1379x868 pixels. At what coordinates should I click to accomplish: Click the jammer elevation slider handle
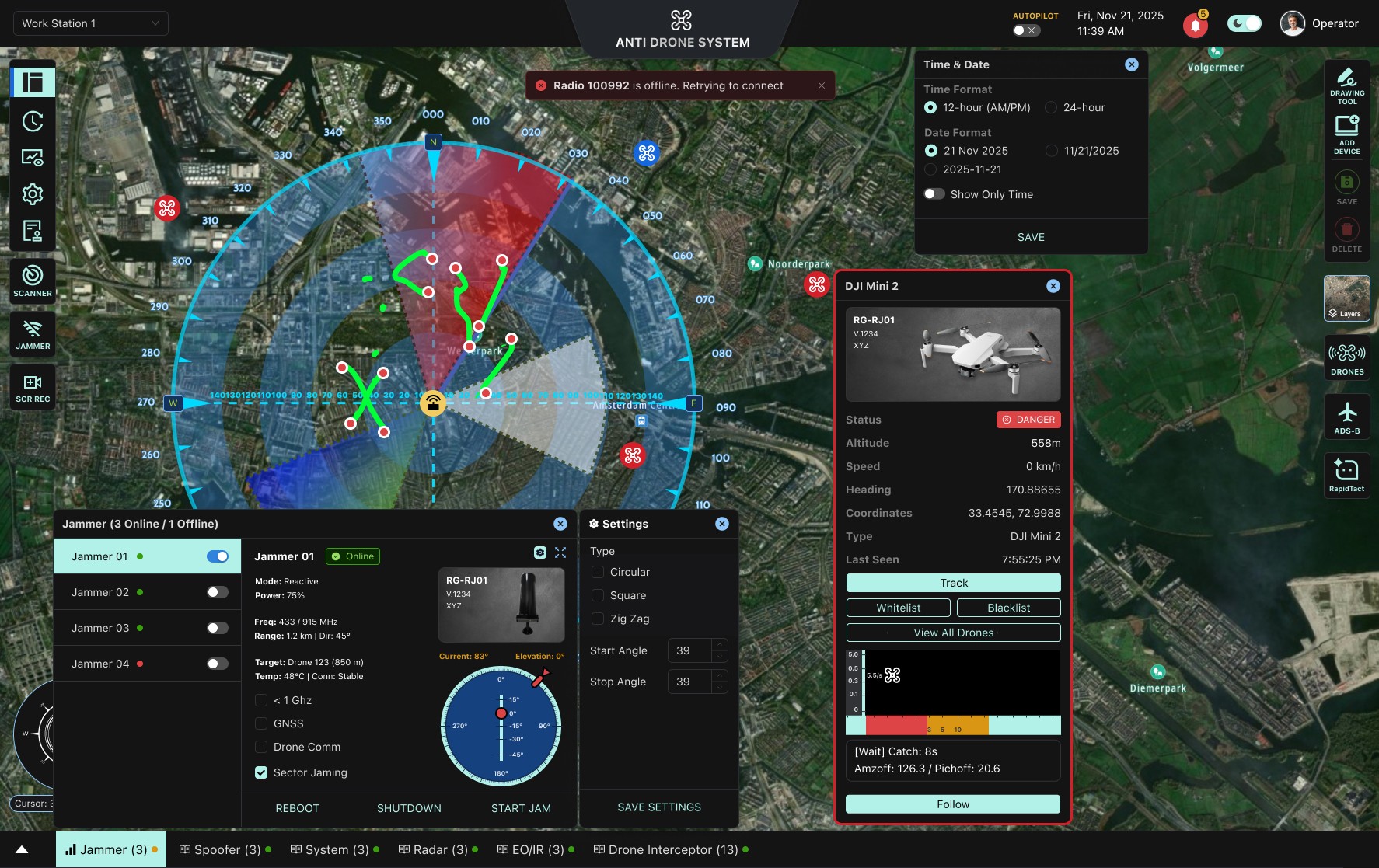click(501, 713)
